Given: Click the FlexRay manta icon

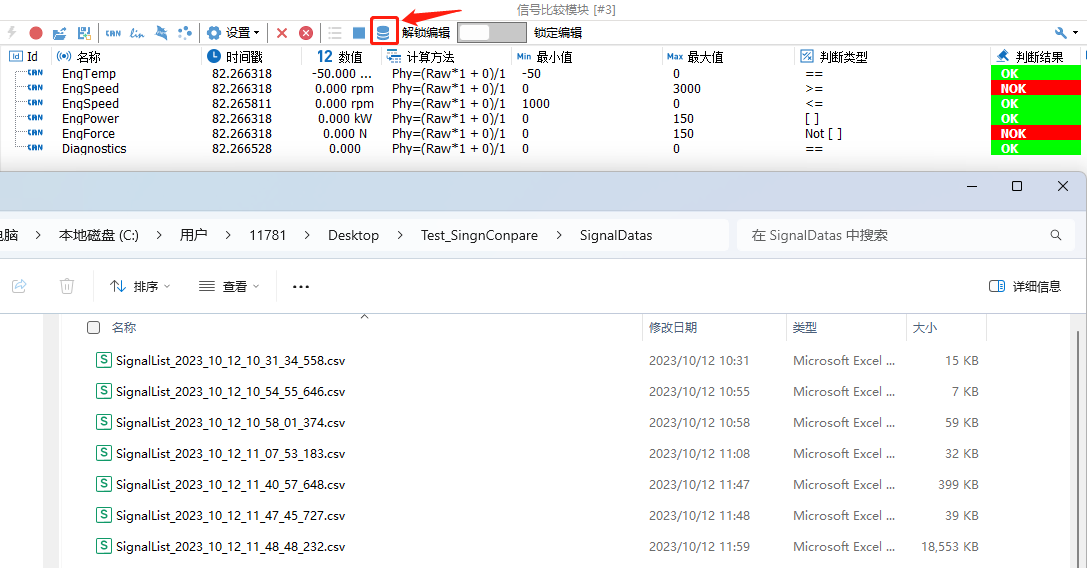Looking at the screenshot, I should coord(162,33).
